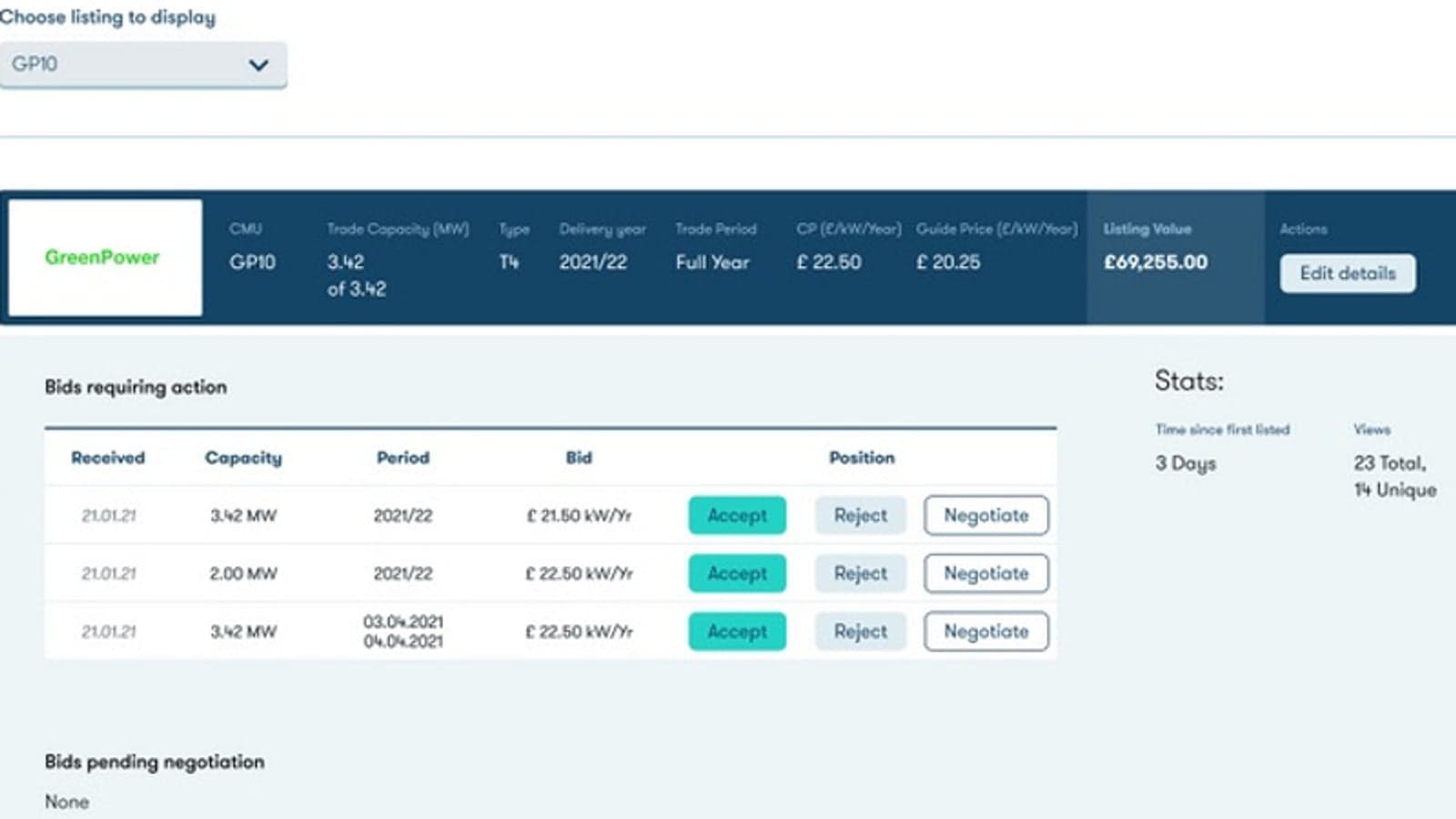
Task: Click the Received column header
Action: pos(108,458)
